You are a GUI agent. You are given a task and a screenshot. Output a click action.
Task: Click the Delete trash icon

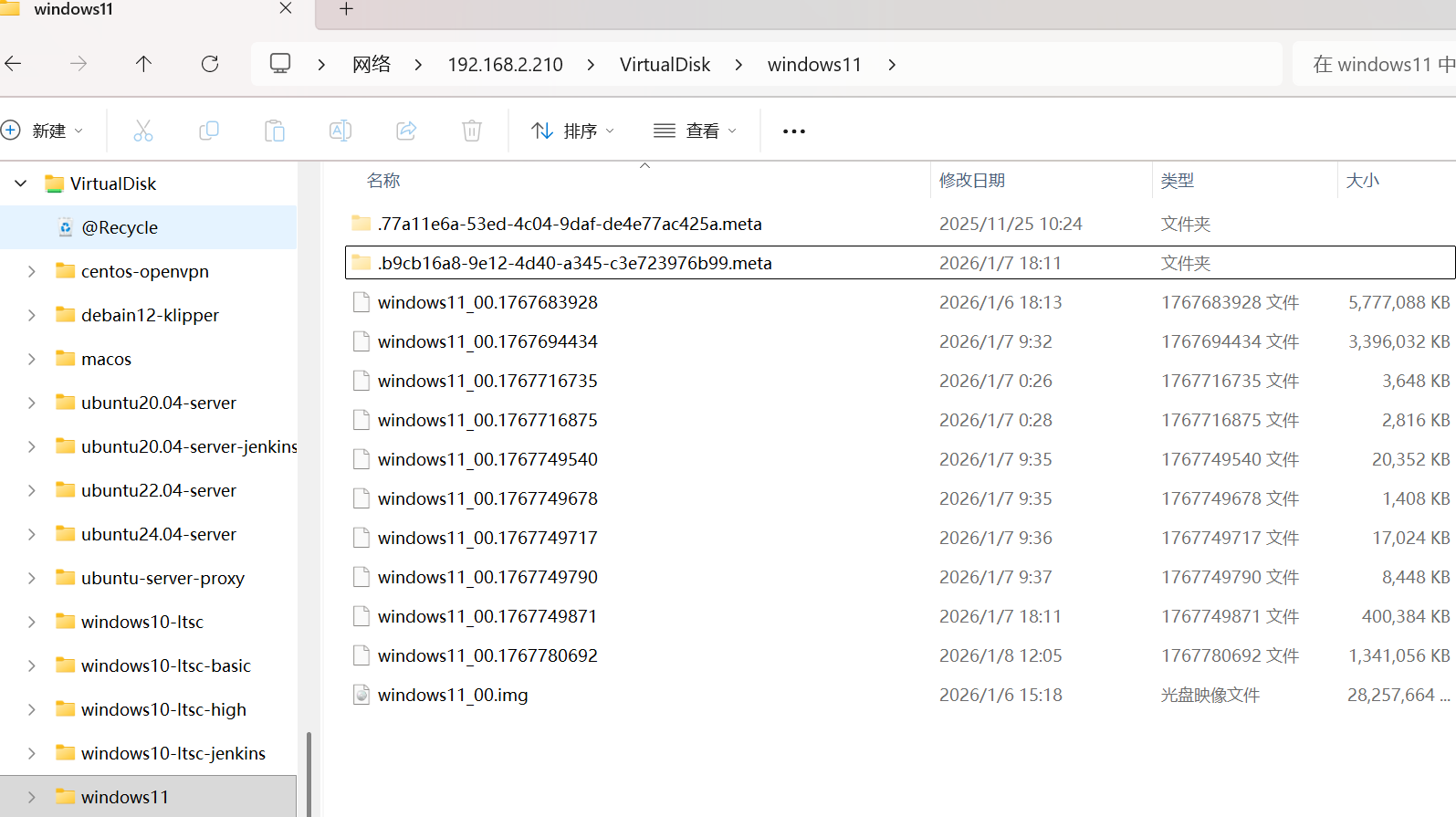coord(472,131)
